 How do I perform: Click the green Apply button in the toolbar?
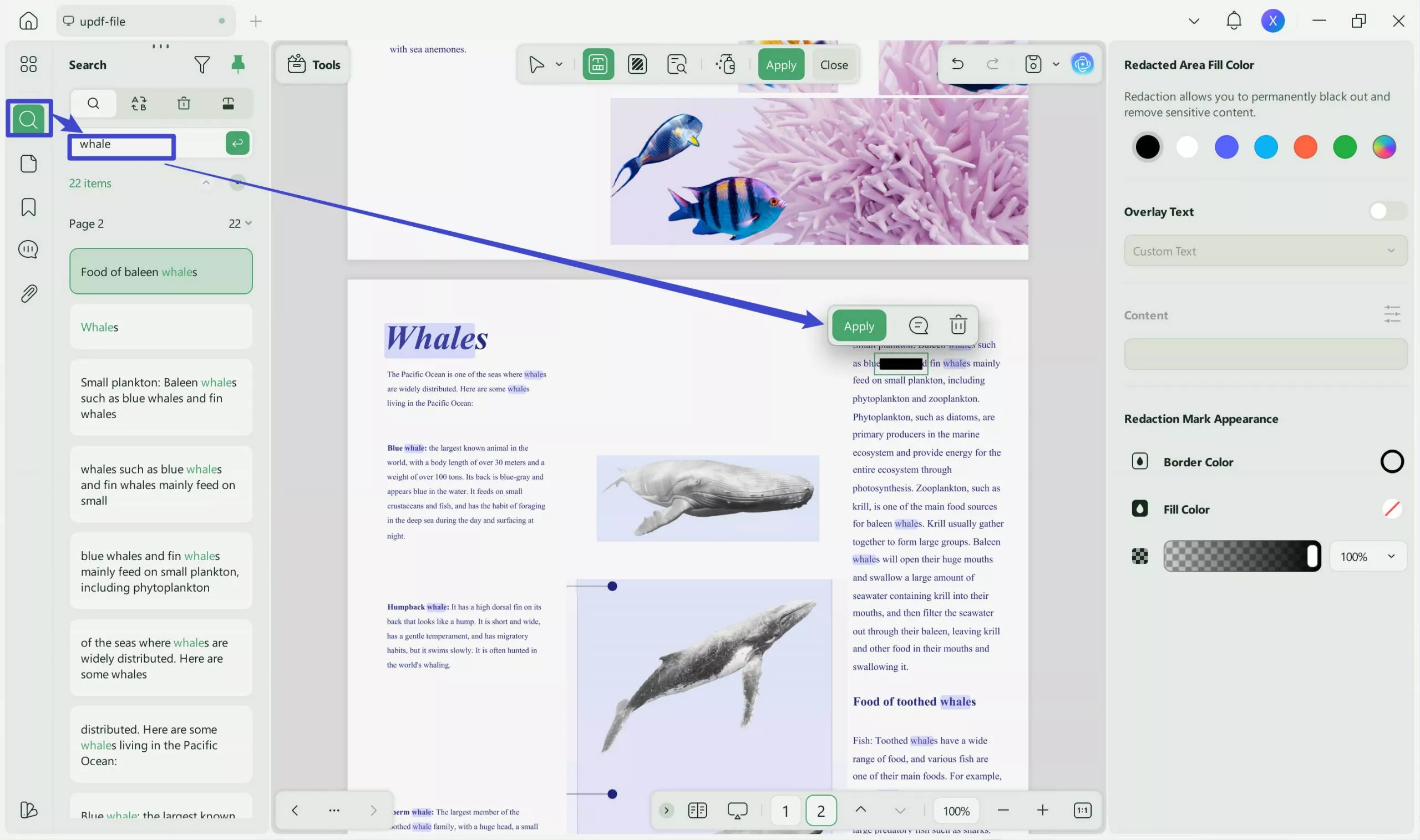(781, 64)
